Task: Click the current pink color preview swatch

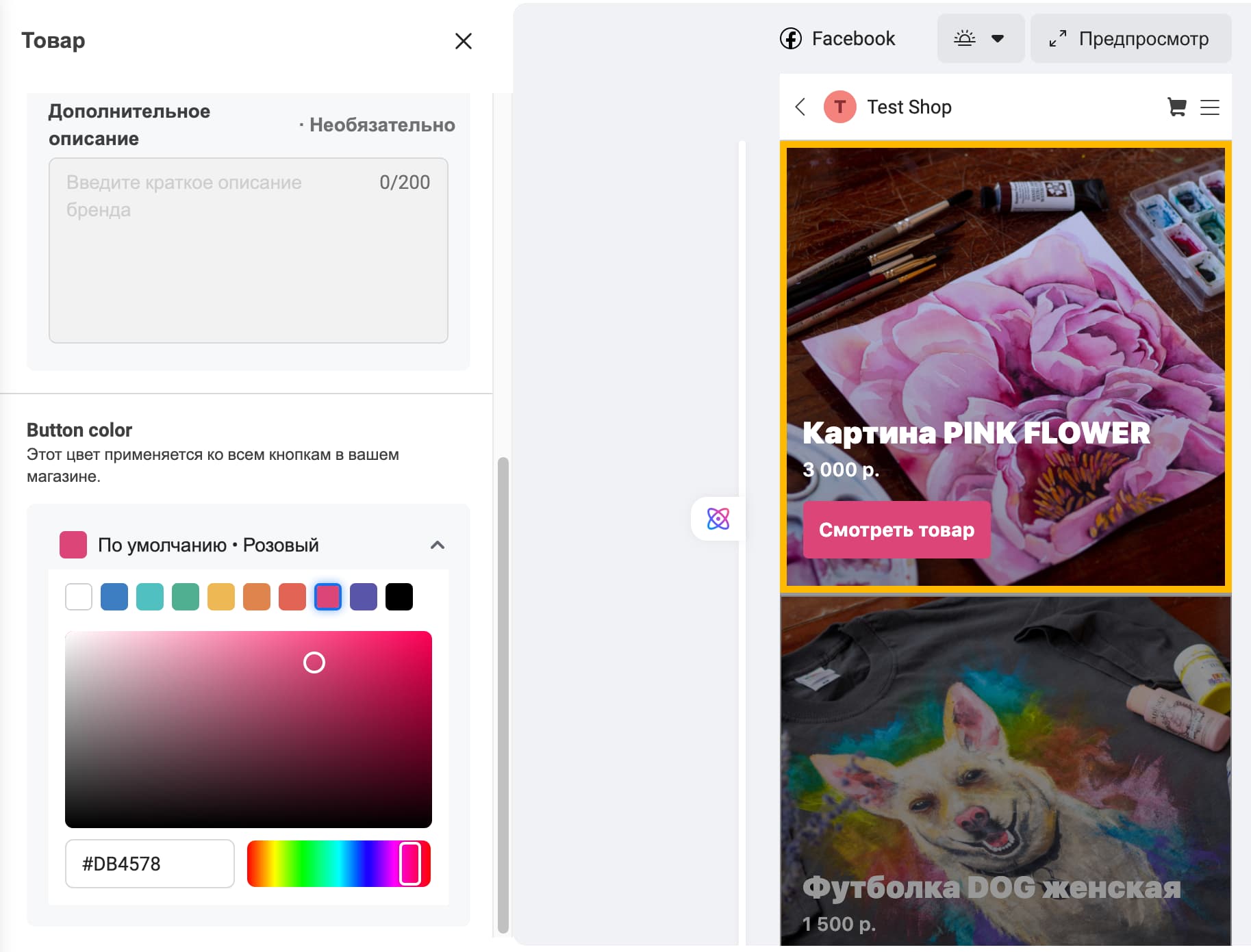Action: click(73, 545)
